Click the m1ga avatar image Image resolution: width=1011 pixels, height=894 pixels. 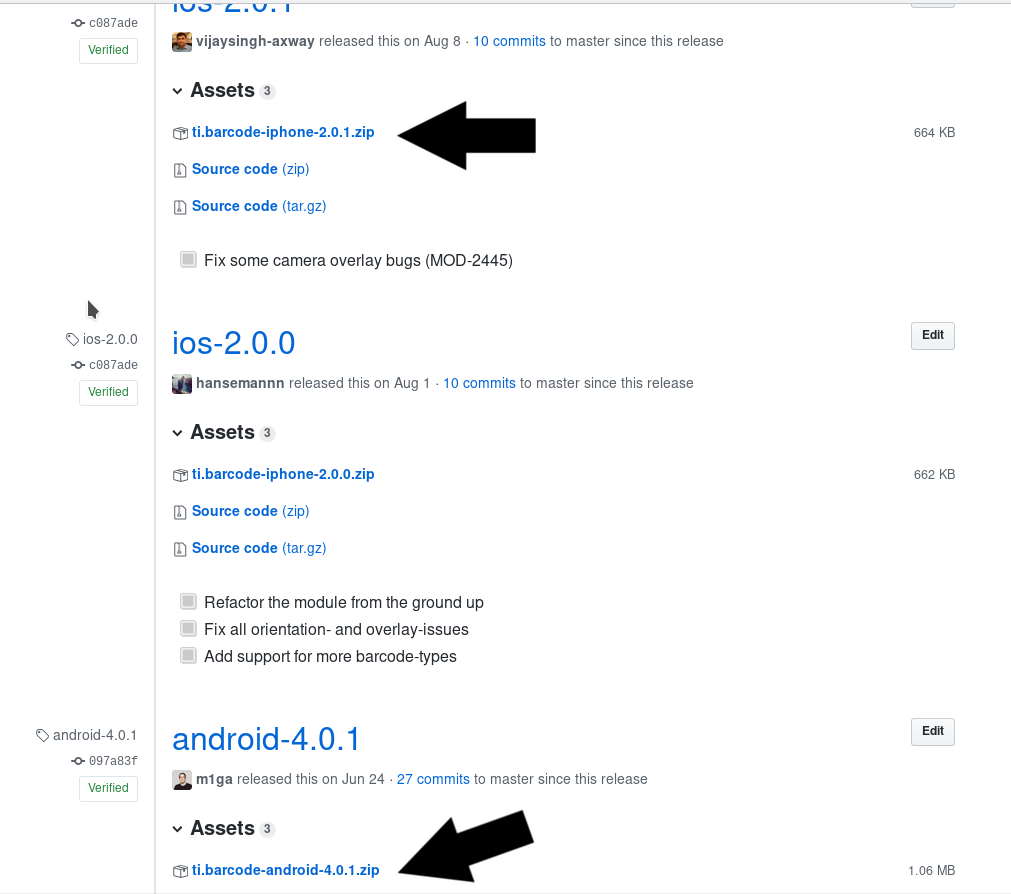tap(182, 780)
